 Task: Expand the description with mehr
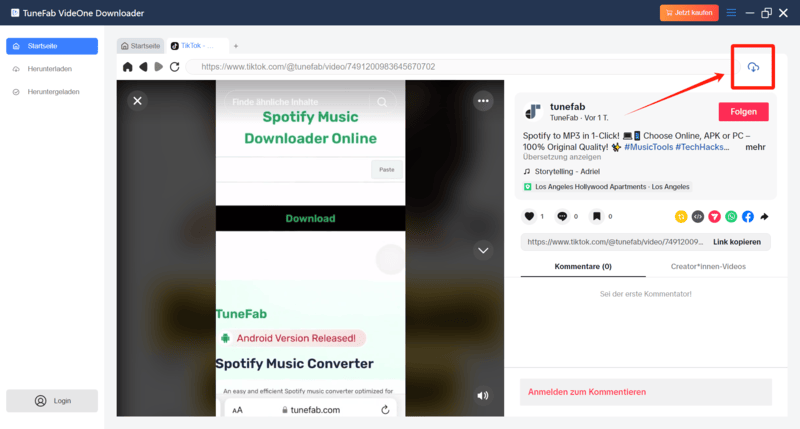click(755, 147)
